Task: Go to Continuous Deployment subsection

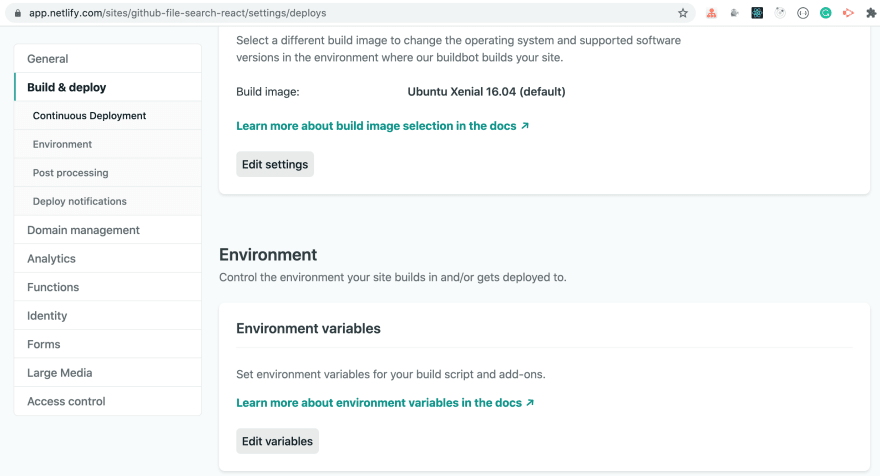Action: [108, 116]
